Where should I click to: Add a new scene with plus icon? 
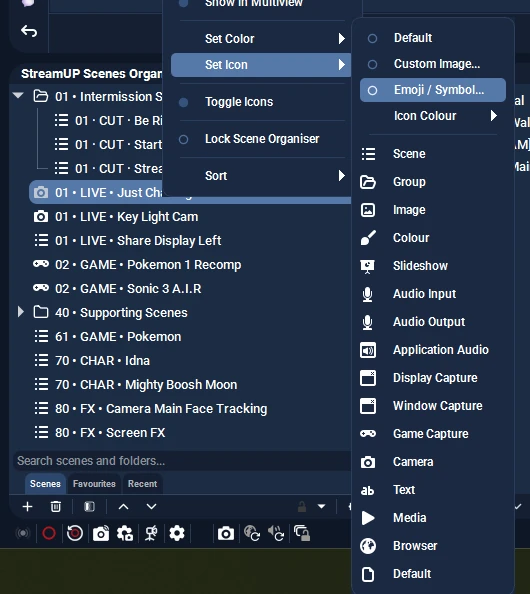[27, 506]
